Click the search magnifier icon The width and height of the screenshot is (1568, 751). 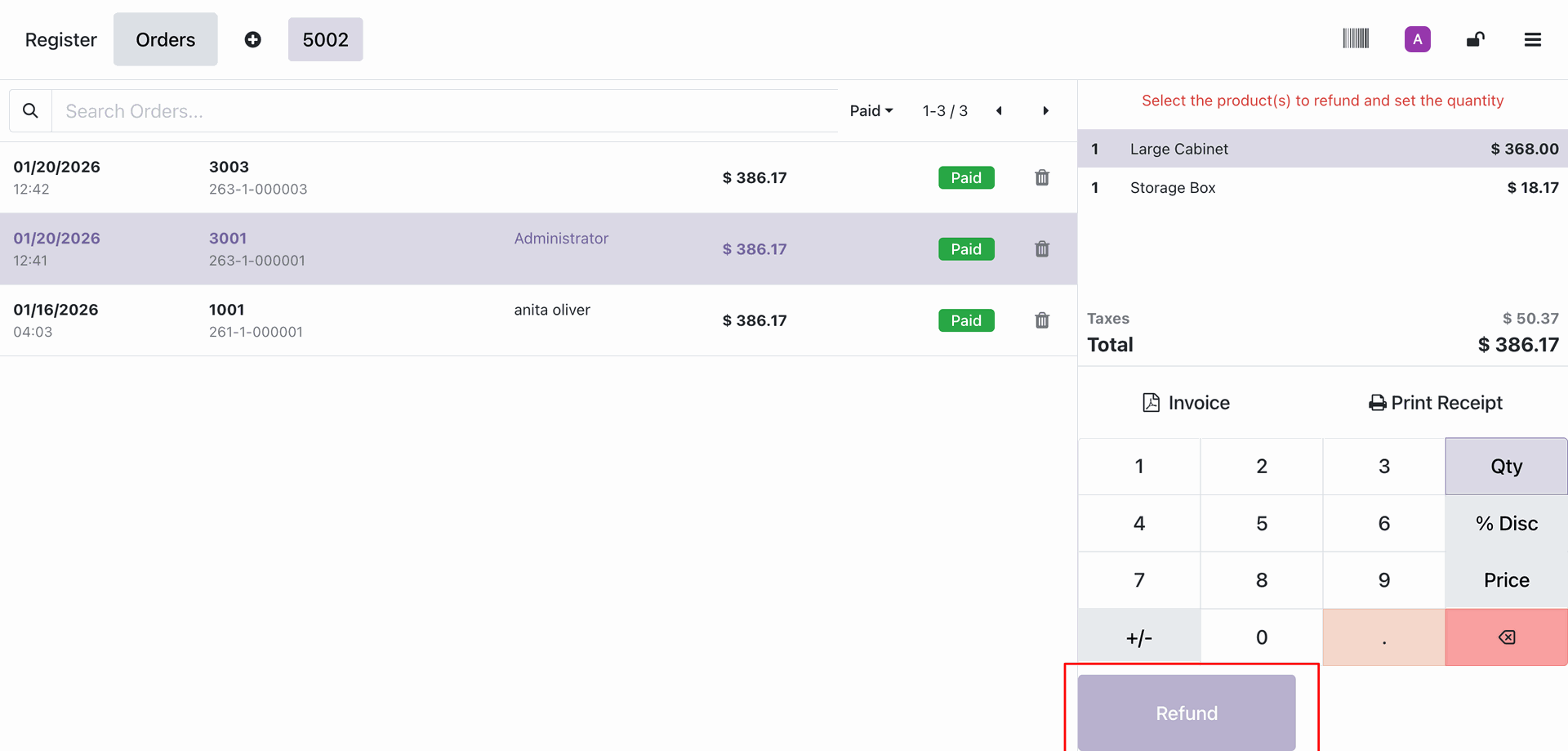[x=30, y=111]
